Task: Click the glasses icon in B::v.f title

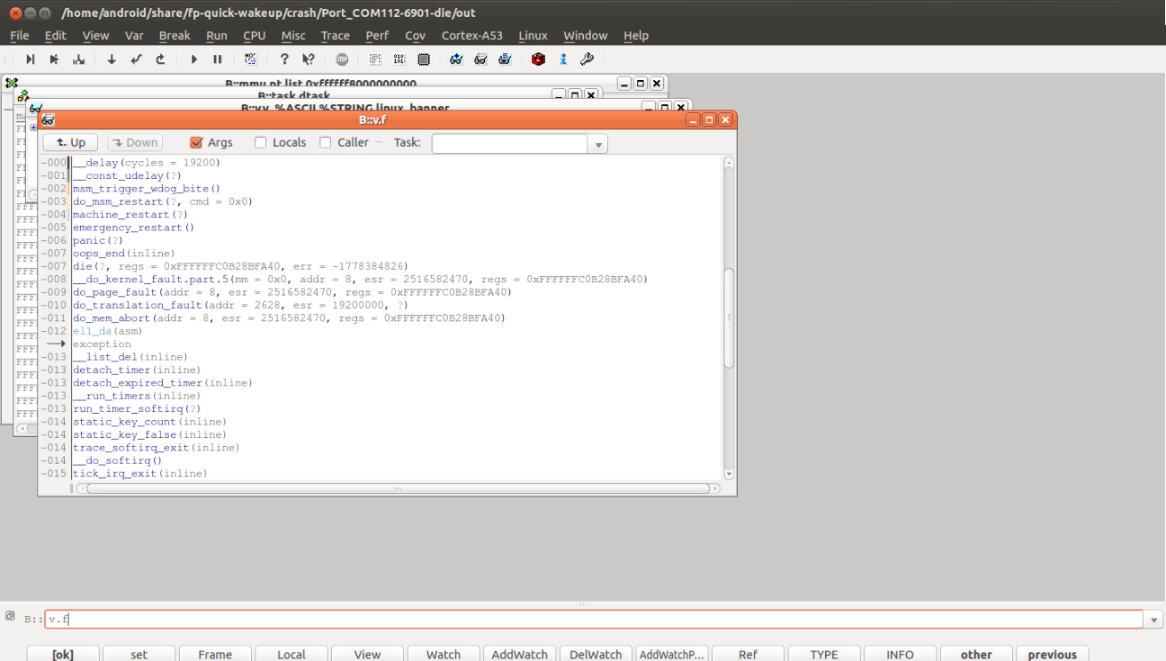Action: coord(48,120)
